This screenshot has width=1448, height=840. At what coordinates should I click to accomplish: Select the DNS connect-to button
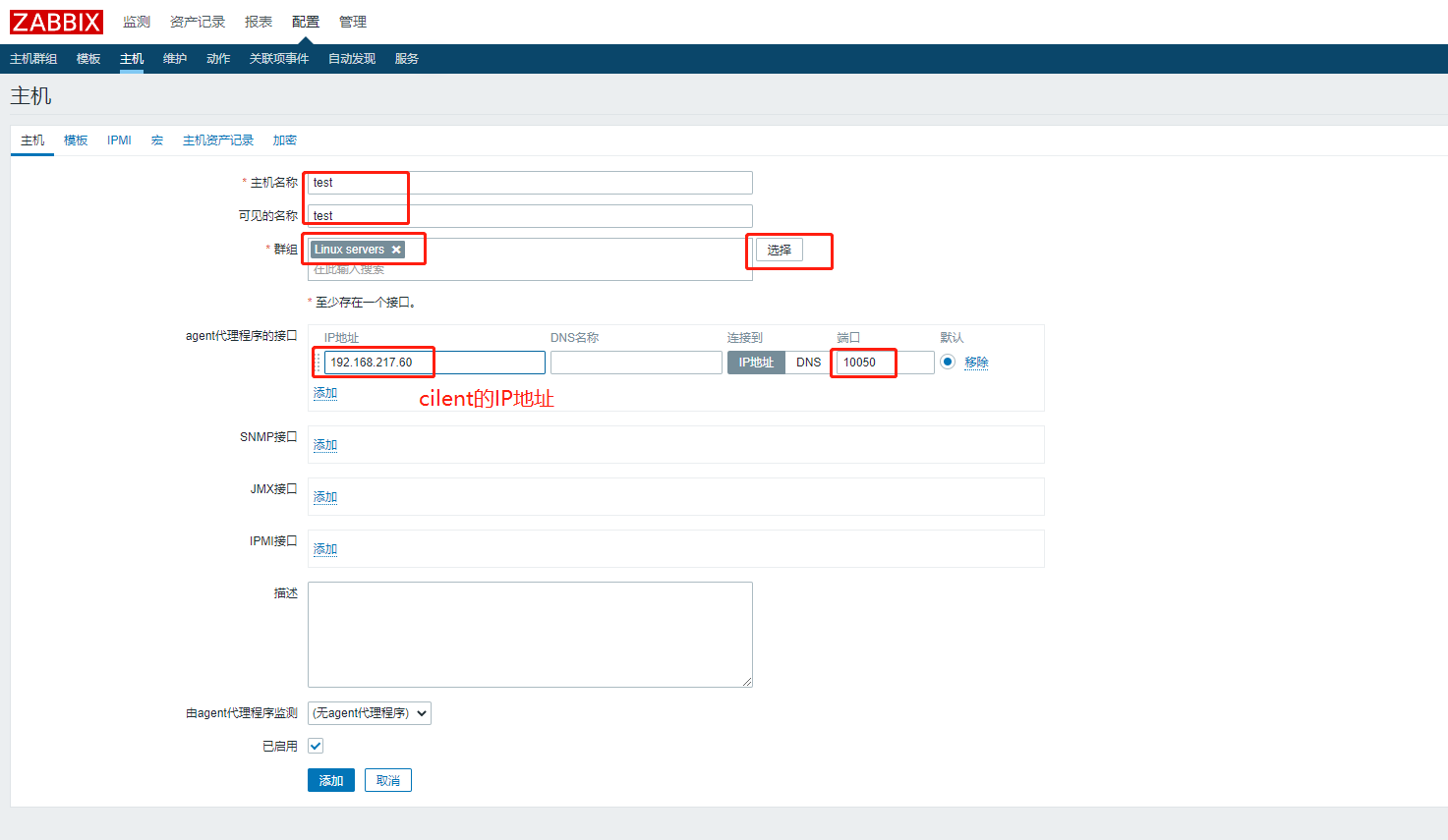[x=808, y=363]
